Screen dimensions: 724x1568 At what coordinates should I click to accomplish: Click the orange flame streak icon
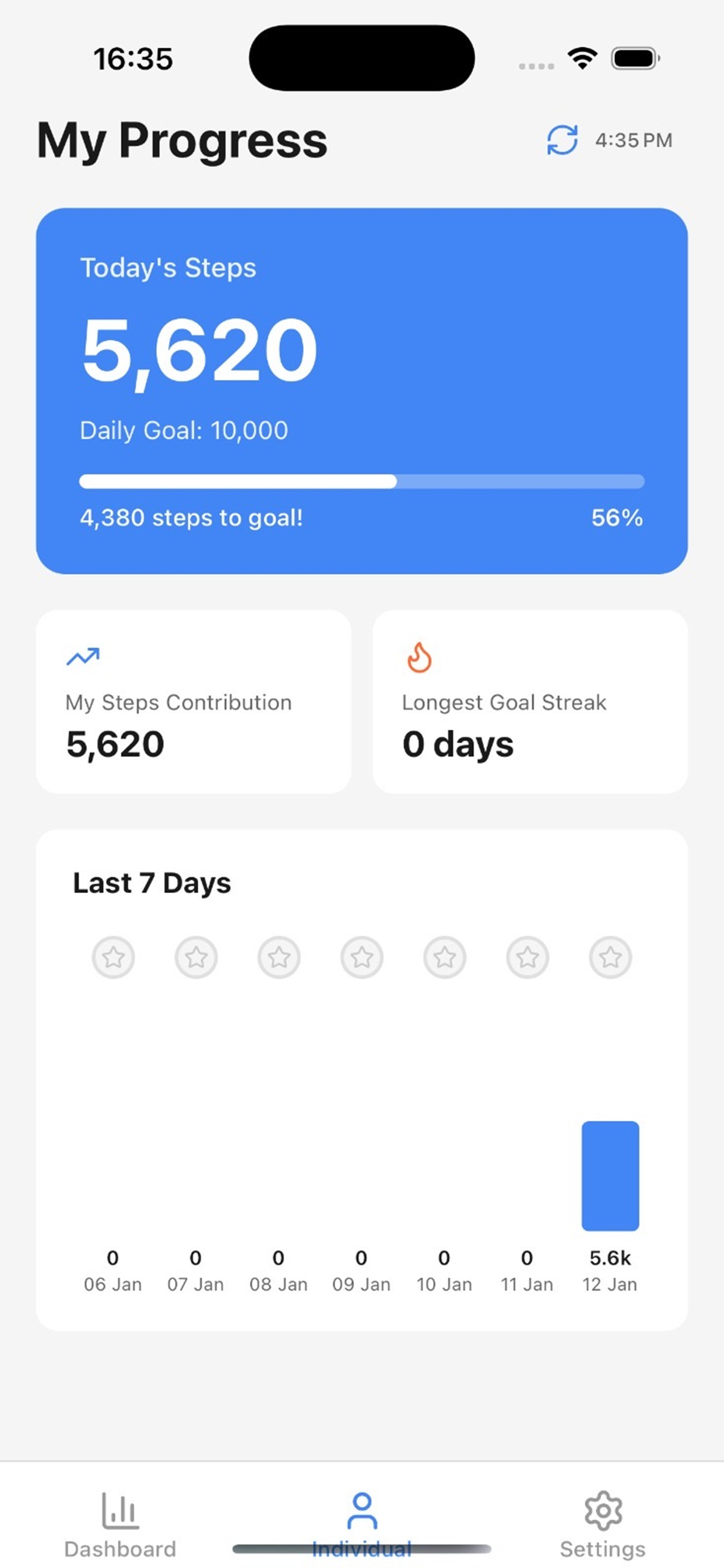[x=419, y=657]
